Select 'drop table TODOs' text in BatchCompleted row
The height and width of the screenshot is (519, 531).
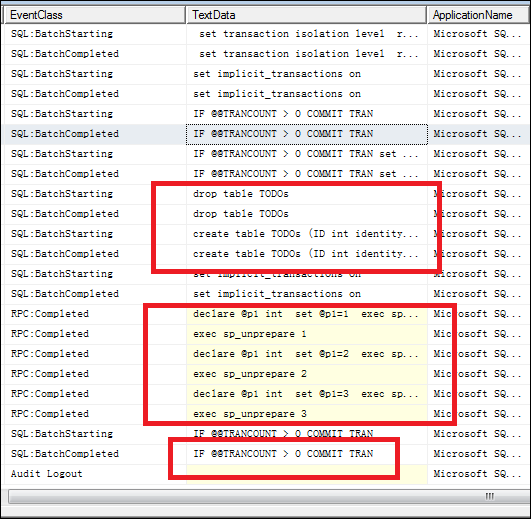(241, 214)
